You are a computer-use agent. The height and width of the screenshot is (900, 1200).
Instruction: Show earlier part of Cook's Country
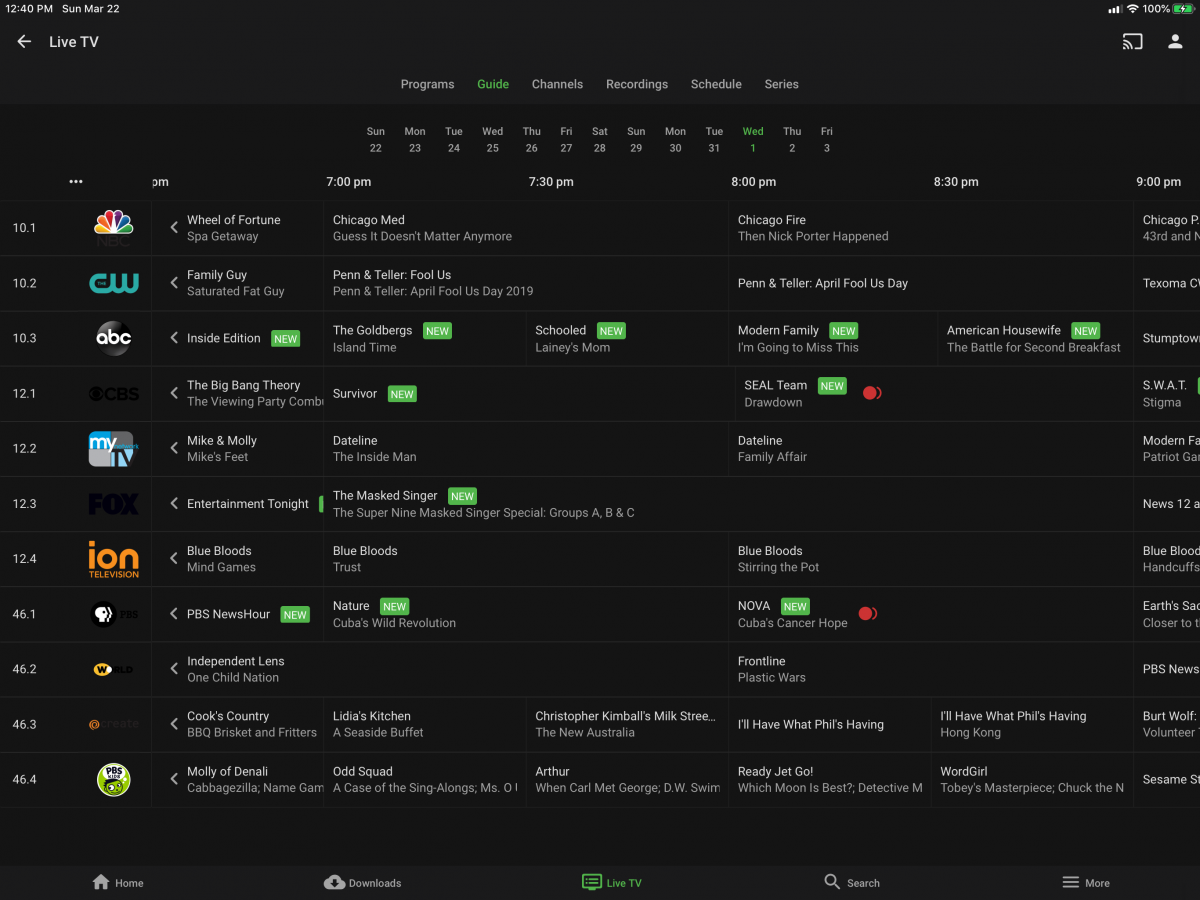coord(174,724)
